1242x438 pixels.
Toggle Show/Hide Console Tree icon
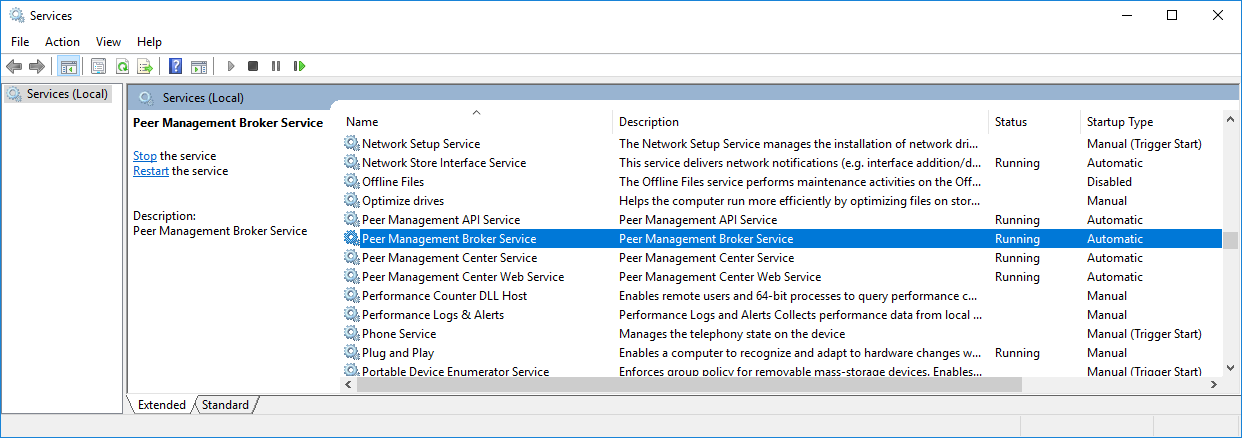[69, 67]
